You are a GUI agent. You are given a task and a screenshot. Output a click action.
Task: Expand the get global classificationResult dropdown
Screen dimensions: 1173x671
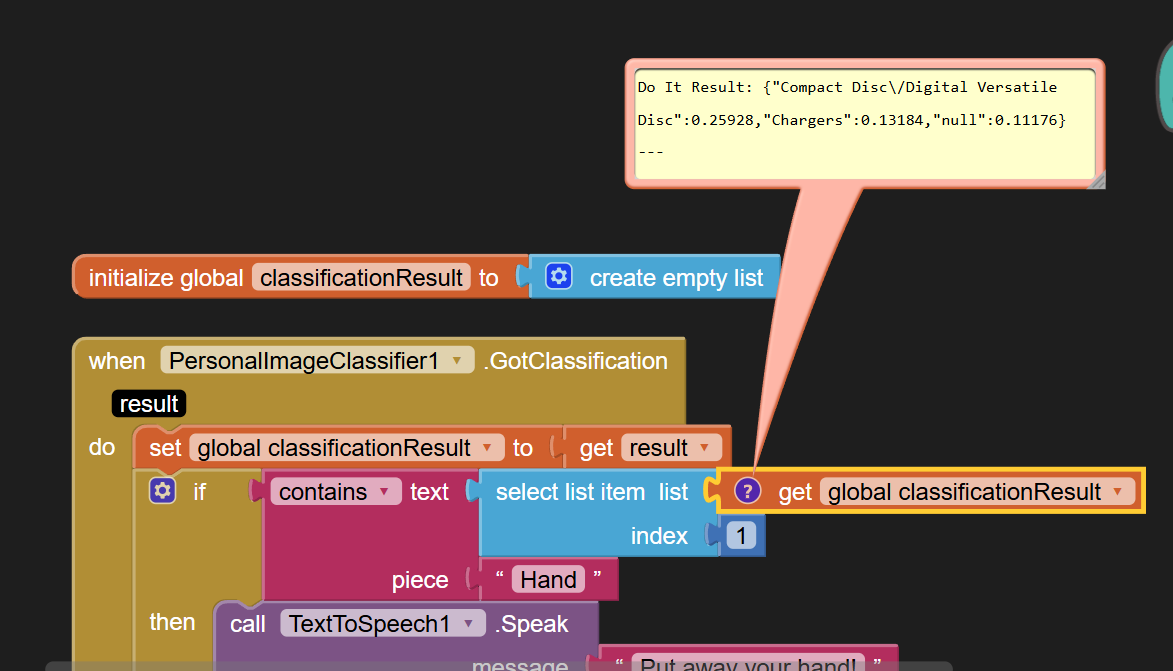(x=1116, y=492)
